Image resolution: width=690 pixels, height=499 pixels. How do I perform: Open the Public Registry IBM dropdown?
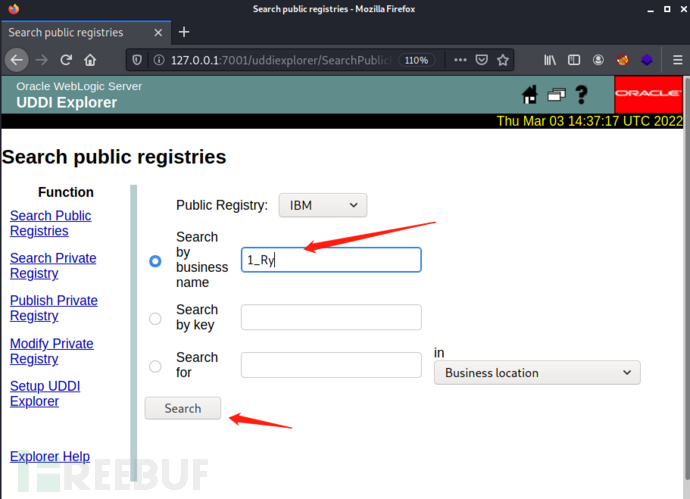click(323, 205)
